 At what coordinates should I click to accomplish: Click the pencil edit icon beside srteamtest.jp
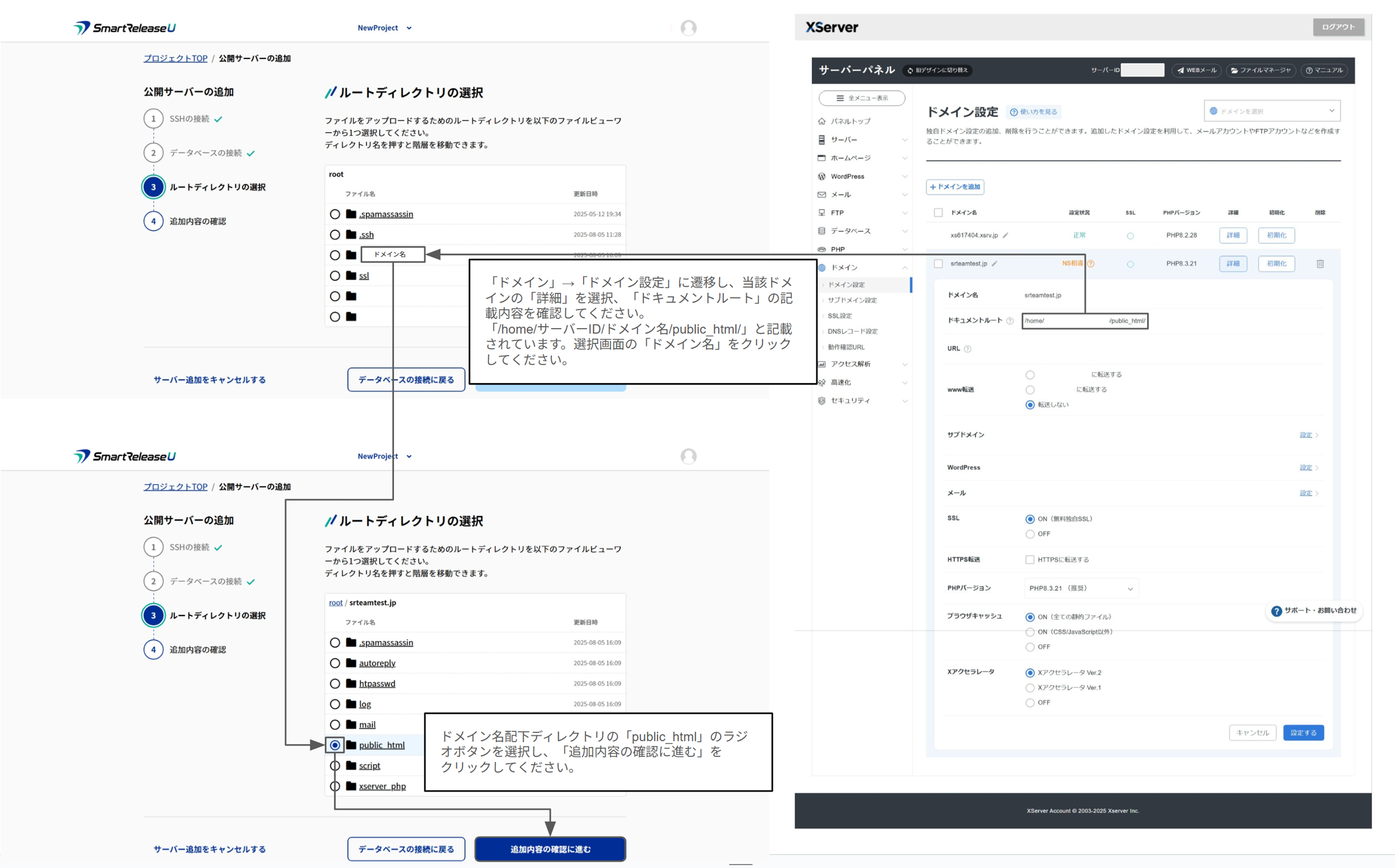pyautogui.click(x=994, y=264)
